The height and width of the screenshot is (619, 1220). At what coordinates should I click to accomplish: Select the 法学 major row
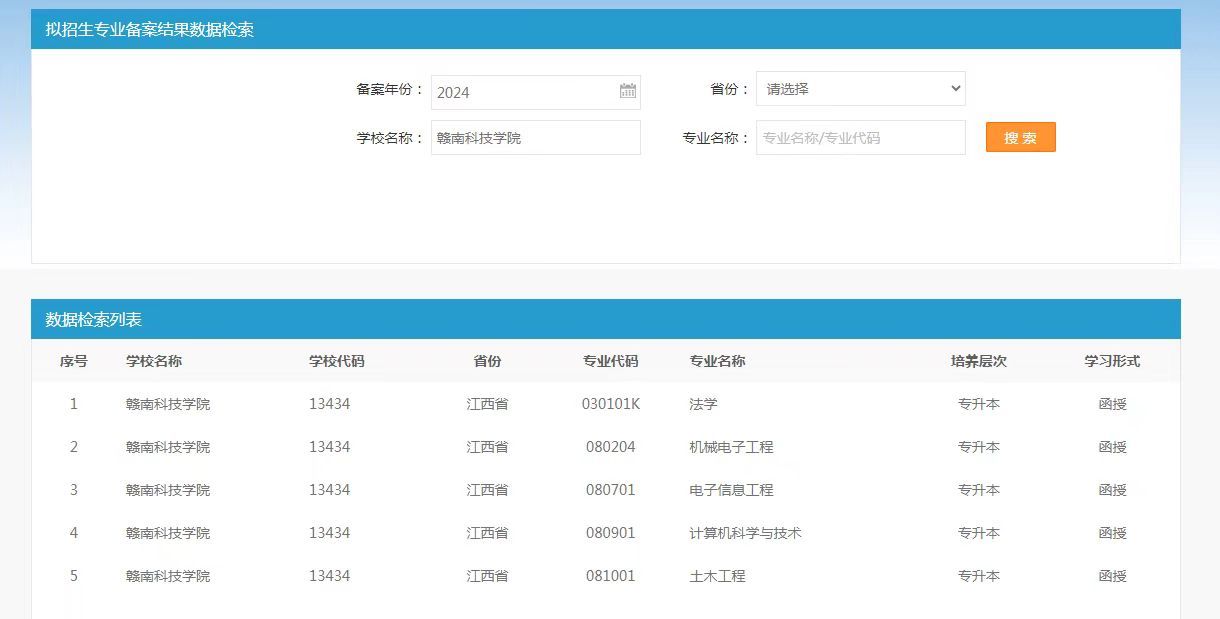(x=704, y=404)
